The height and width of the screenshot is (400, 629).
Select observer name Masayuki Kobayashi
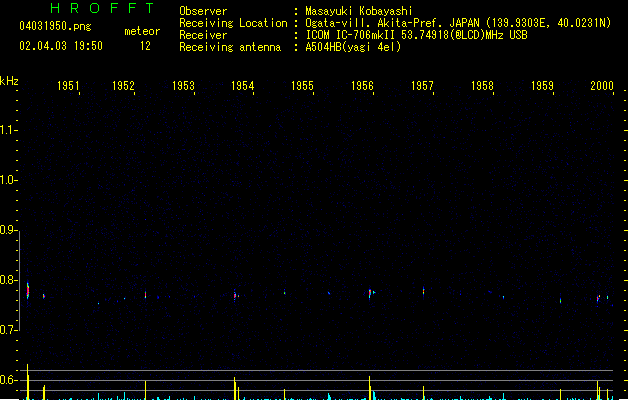(359, 11)
